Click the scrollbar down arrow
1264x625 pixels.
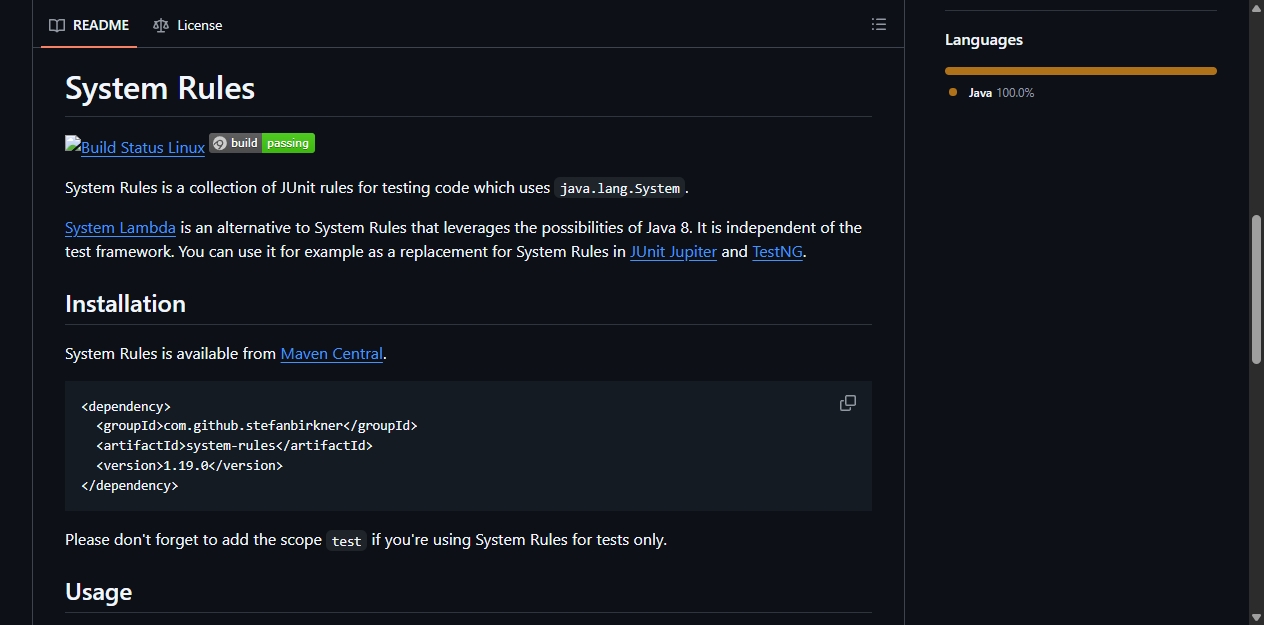pos(1256,616)
